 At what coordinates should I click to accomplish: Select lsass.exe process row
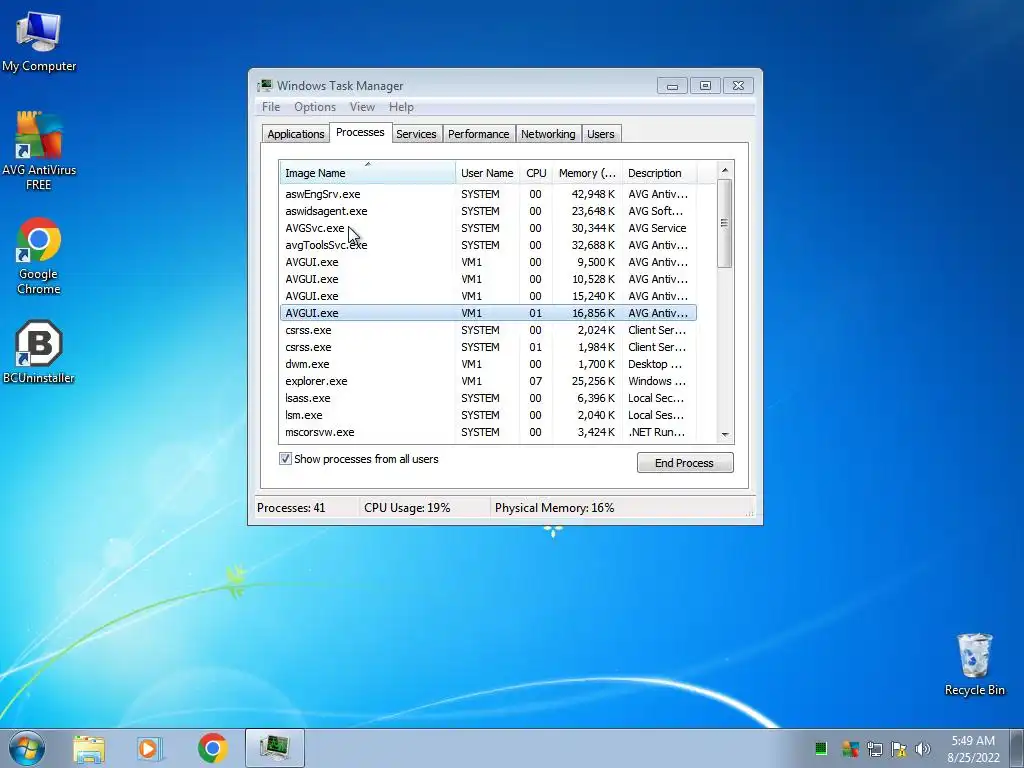(x=488, y=398)
